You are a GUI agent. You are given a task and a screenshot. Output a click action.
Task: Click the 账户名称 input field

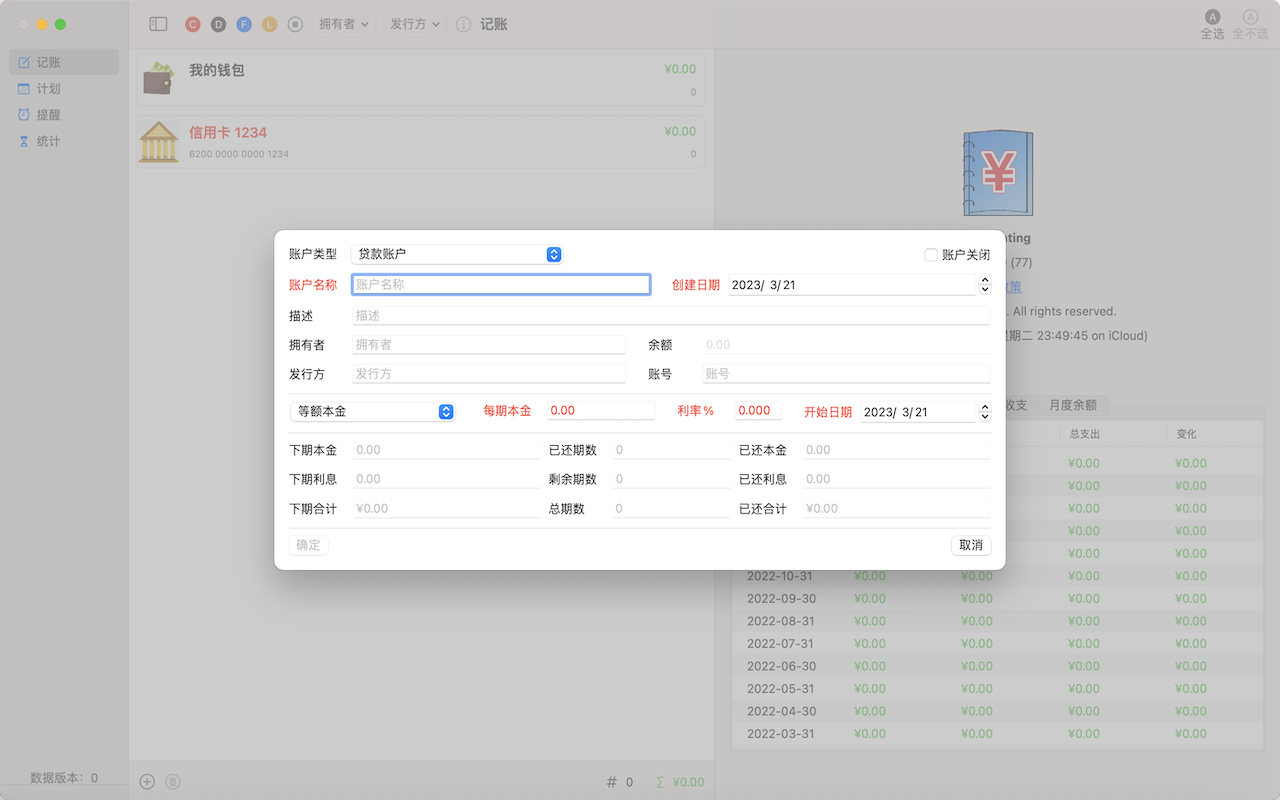(501, 285)
